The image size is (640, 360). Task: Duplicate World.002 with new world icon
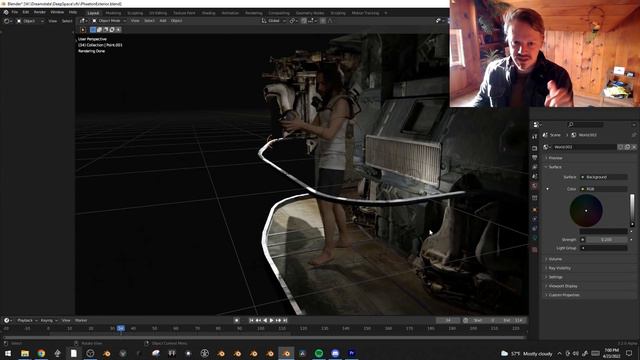tap(627, 147)
